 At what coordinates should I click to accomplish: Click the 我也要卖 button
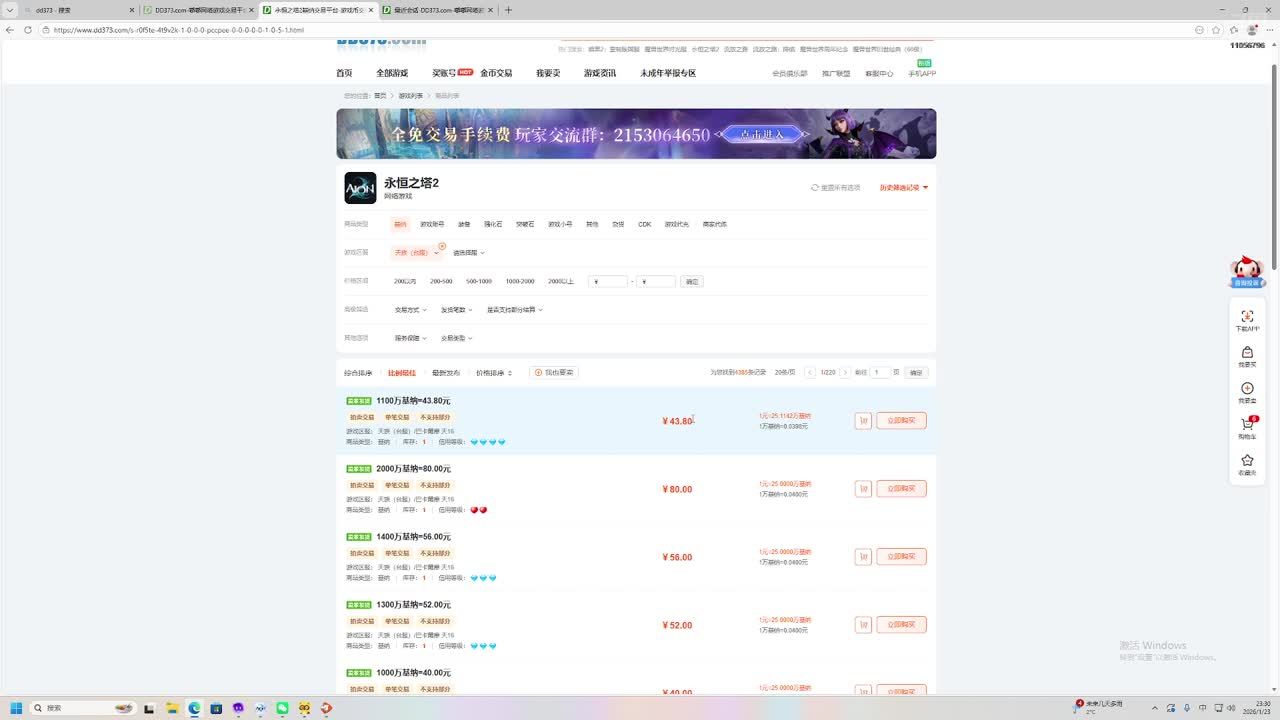tap(554, 373)
